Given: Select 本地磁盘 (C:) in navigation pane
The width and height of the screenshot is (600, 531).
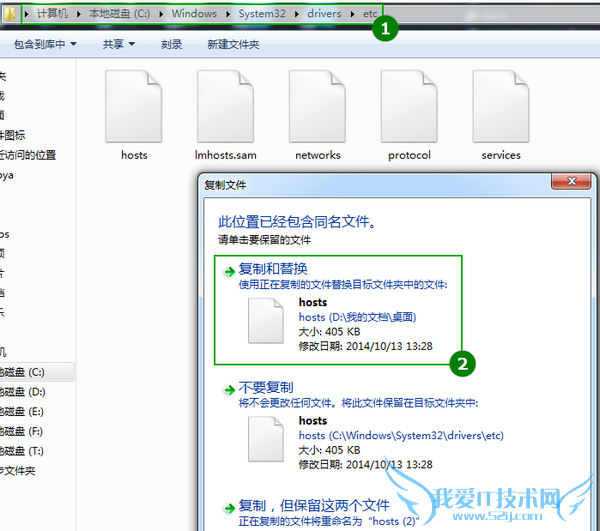Looking at the screenshot, I should [x=37, y=372].
